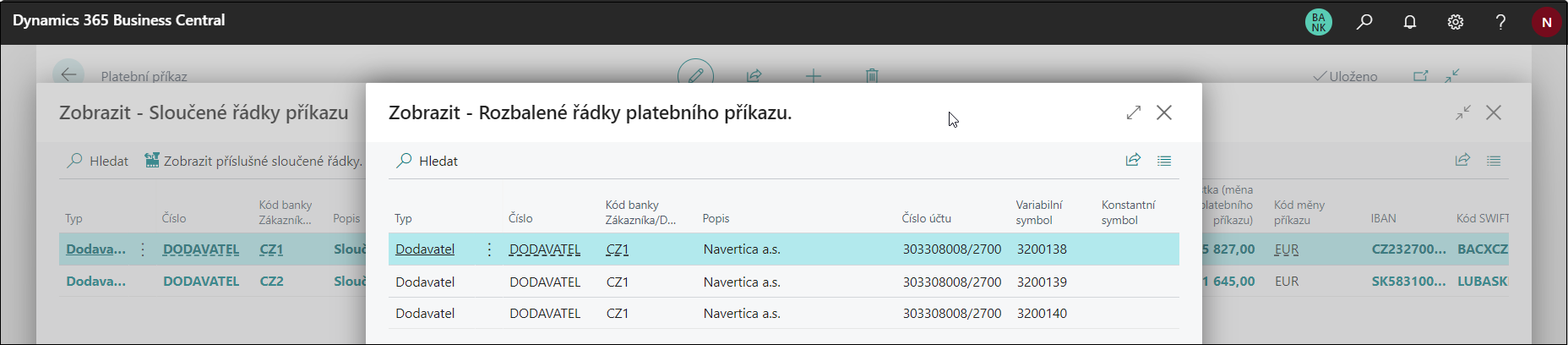Viewport: 1568px width, 345px height.
Task: Collapse the Platební příkaz page icon
Action: pyautogui.click(x=1452, y=75)
